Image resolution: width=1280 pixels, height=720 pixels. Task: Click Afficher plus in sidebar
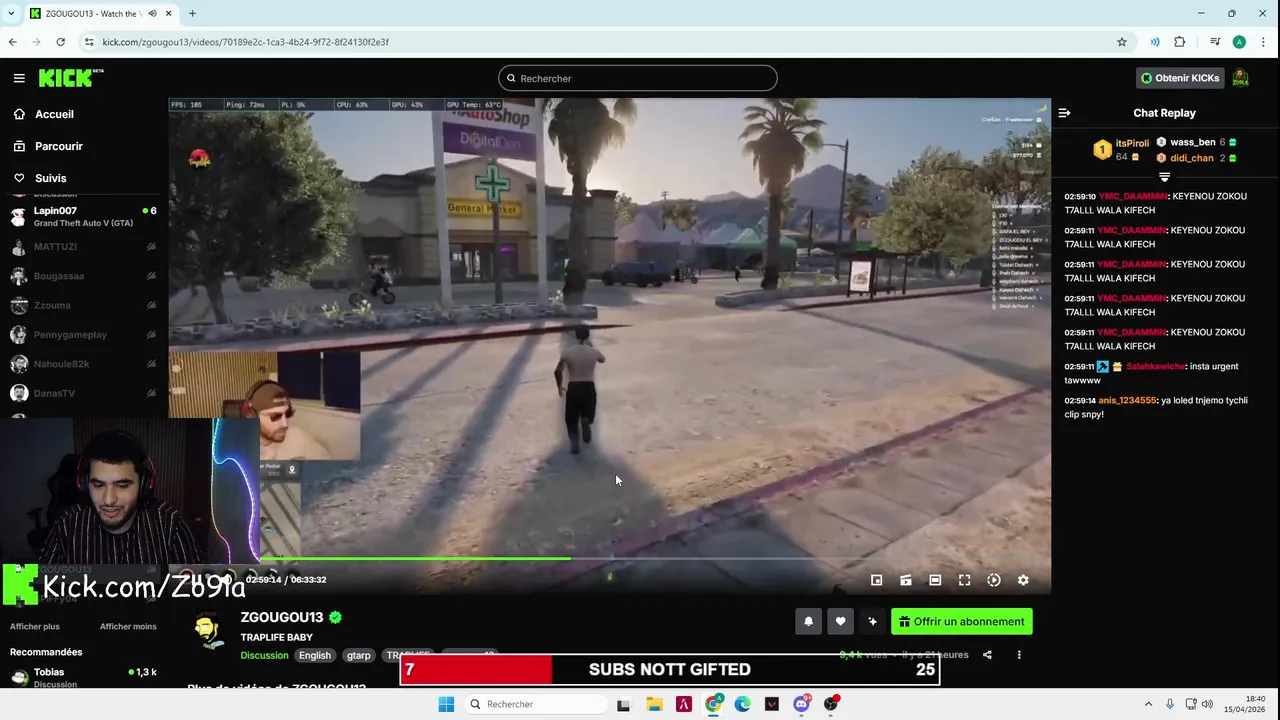pyautogui.click(x=35, y=626)
